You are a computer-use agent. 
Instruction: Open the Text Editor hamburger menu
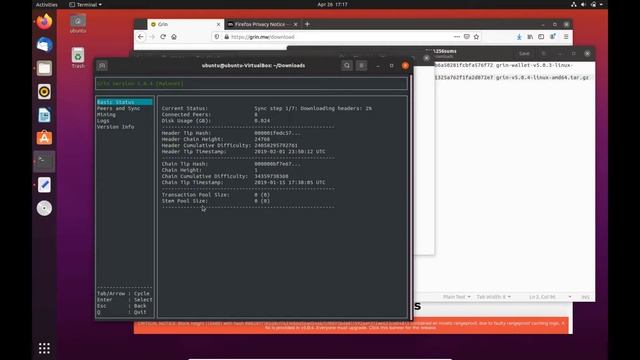point(544,53)
